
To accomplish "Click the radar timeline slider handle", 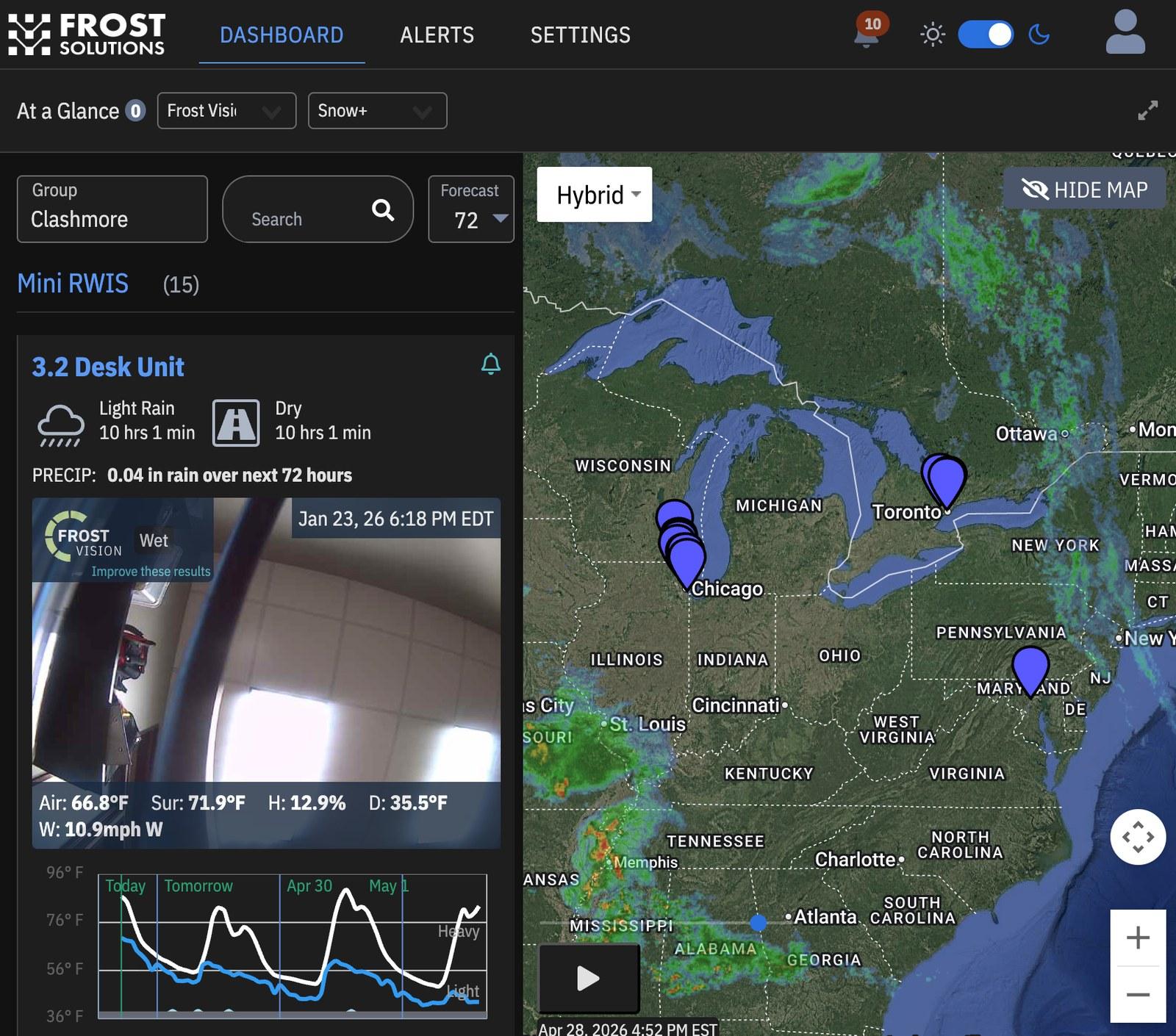I will [x=758, y=922].
